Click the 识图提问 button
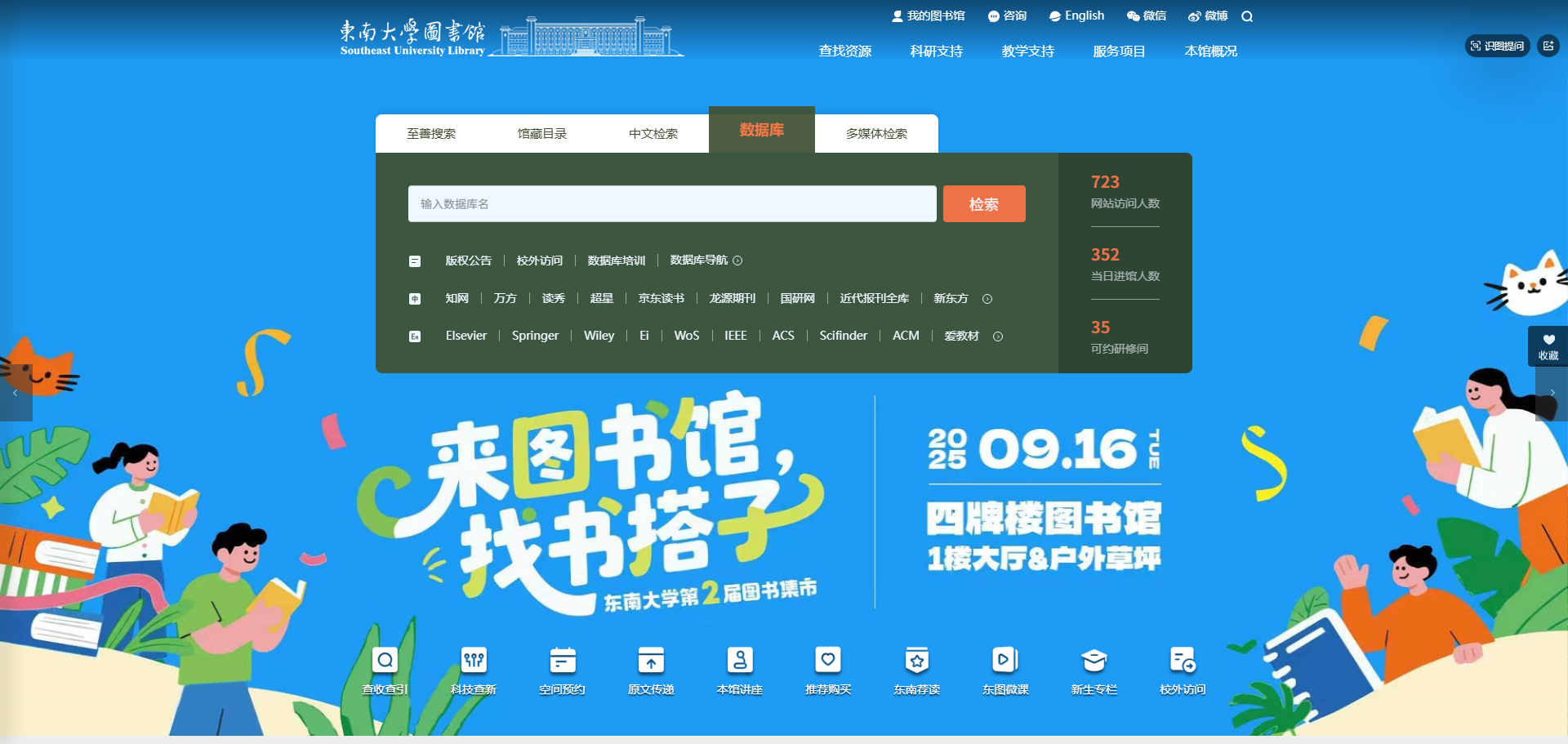 click(x=1498, y=46)
